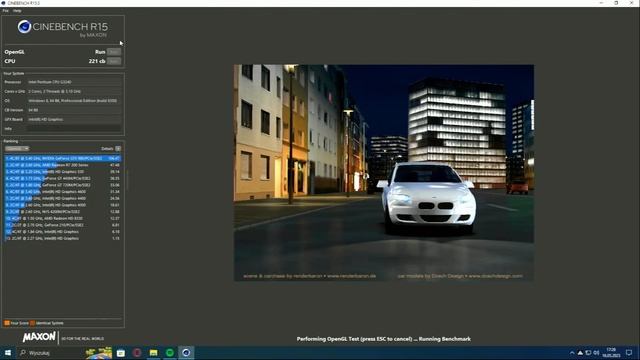
Task: Click the benchmark status message text
Action: pos(384,339)
